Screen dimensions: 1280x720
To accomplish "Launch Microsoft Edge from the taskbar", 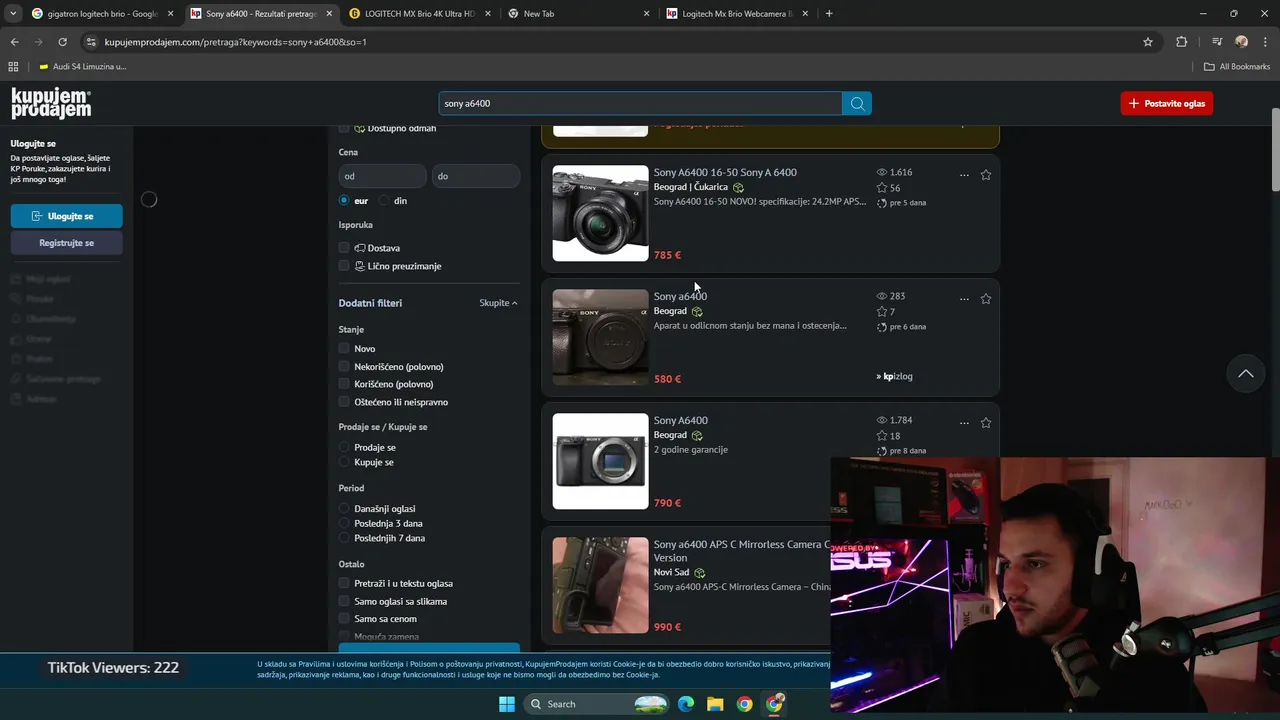I will coord(686,704).
